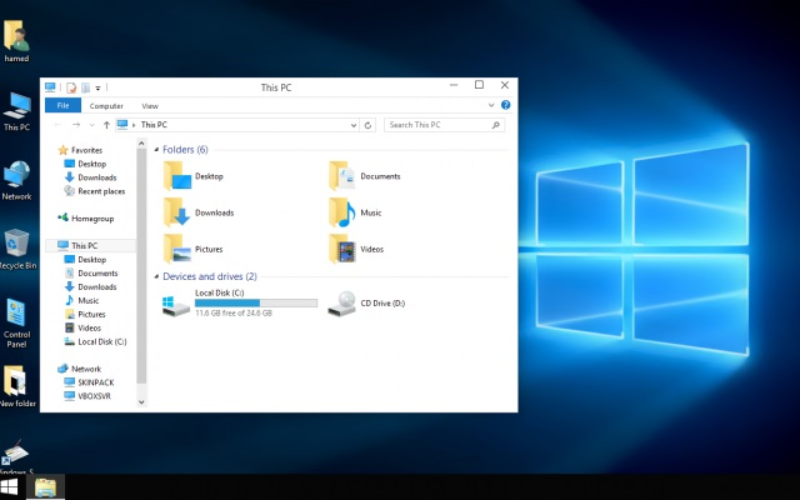
Task: Open the Customize Quick Access Toolbar dropdown
Action: click(x=98, y=88)
